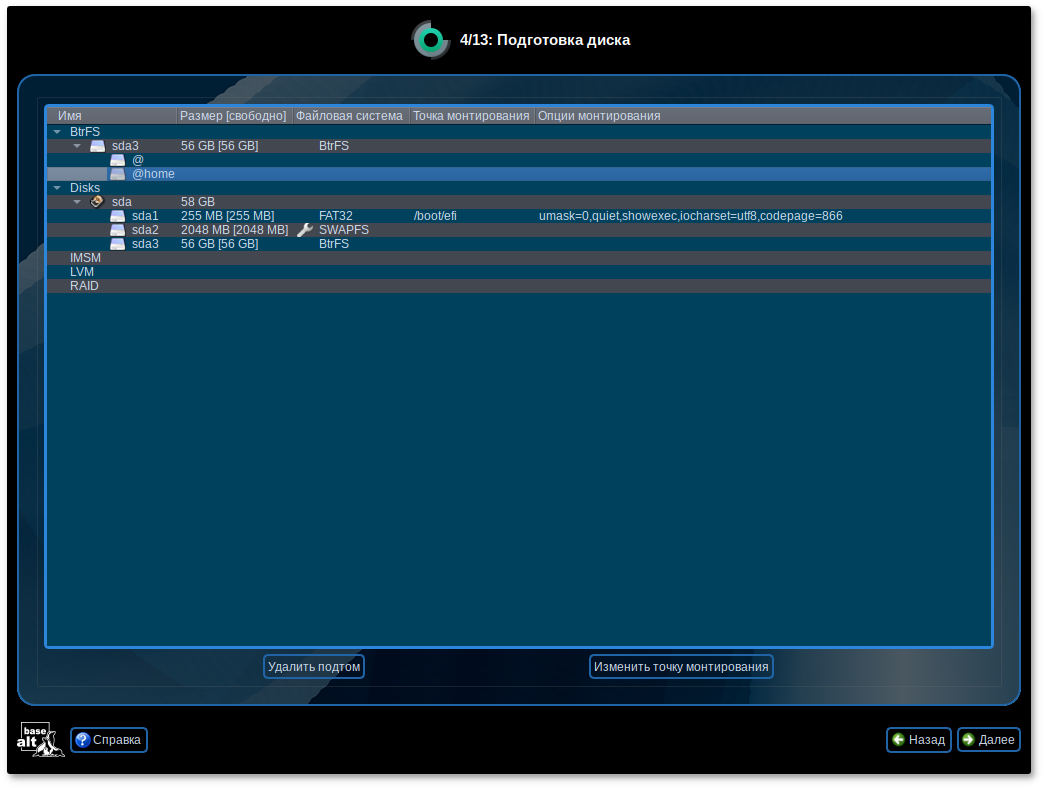Click the @ subvolume drive icon
This screenshot has height=788, width=1044.
[117, 160]
